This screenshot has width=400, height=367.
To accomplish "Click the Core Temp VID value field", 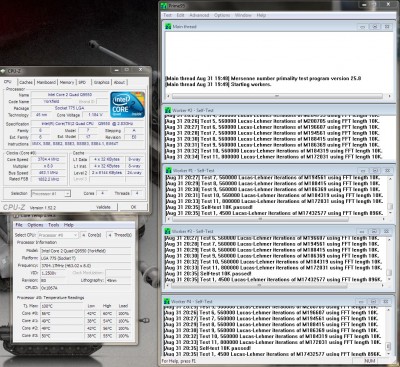I will pyautogui.click(x=53, y=273).
